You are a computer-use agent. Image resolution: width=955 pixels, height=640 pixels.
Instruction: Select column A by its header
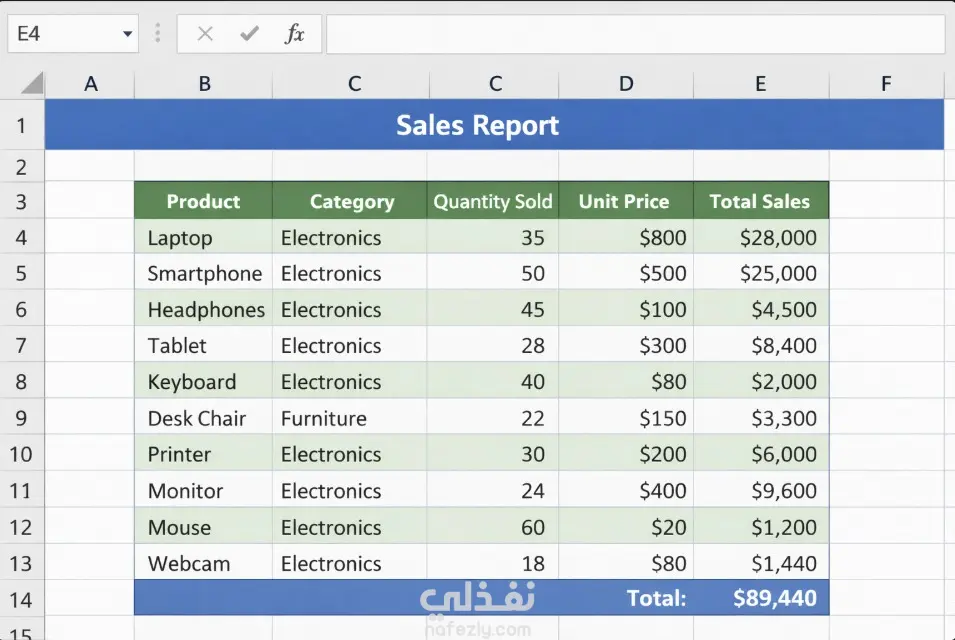90,84
